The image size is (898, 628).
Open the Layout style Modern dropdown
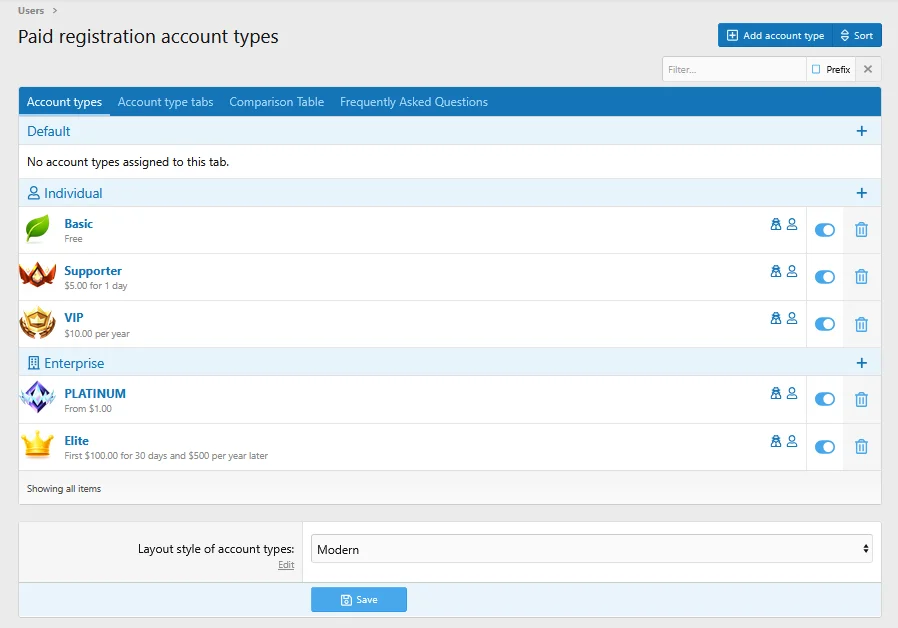(592, 549)
